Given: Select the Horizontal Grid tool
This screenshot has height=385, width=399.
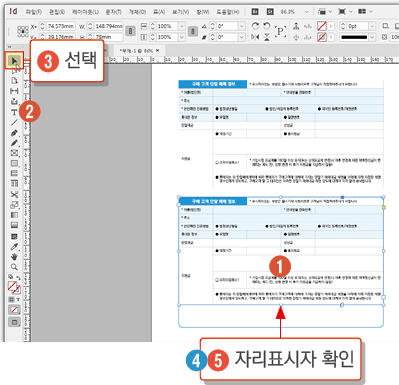Looking at the screenshot, I should pos(14,173).
